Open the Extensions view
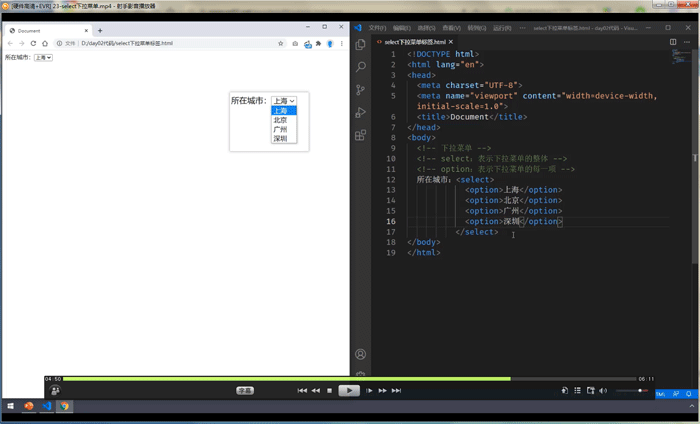The width and height of the screenshot is (700, 424). pos(360,136)
